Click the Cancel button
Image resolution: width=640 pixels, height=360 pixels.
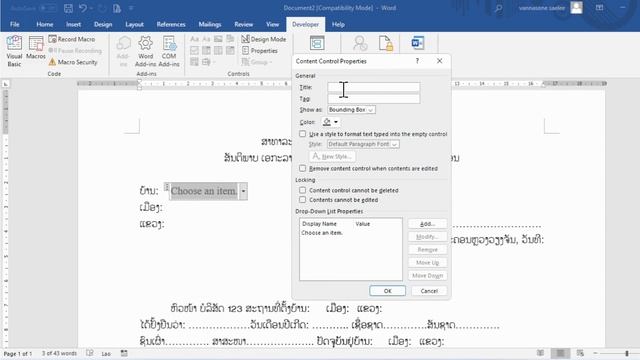pyautogui.click(x=429, y=291)
